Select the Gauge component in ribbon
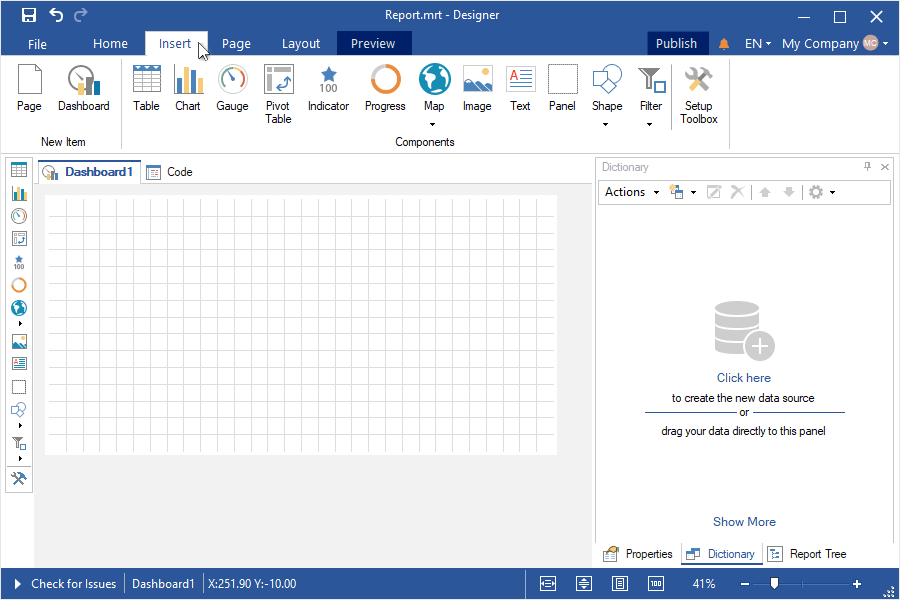 (232, 88)
